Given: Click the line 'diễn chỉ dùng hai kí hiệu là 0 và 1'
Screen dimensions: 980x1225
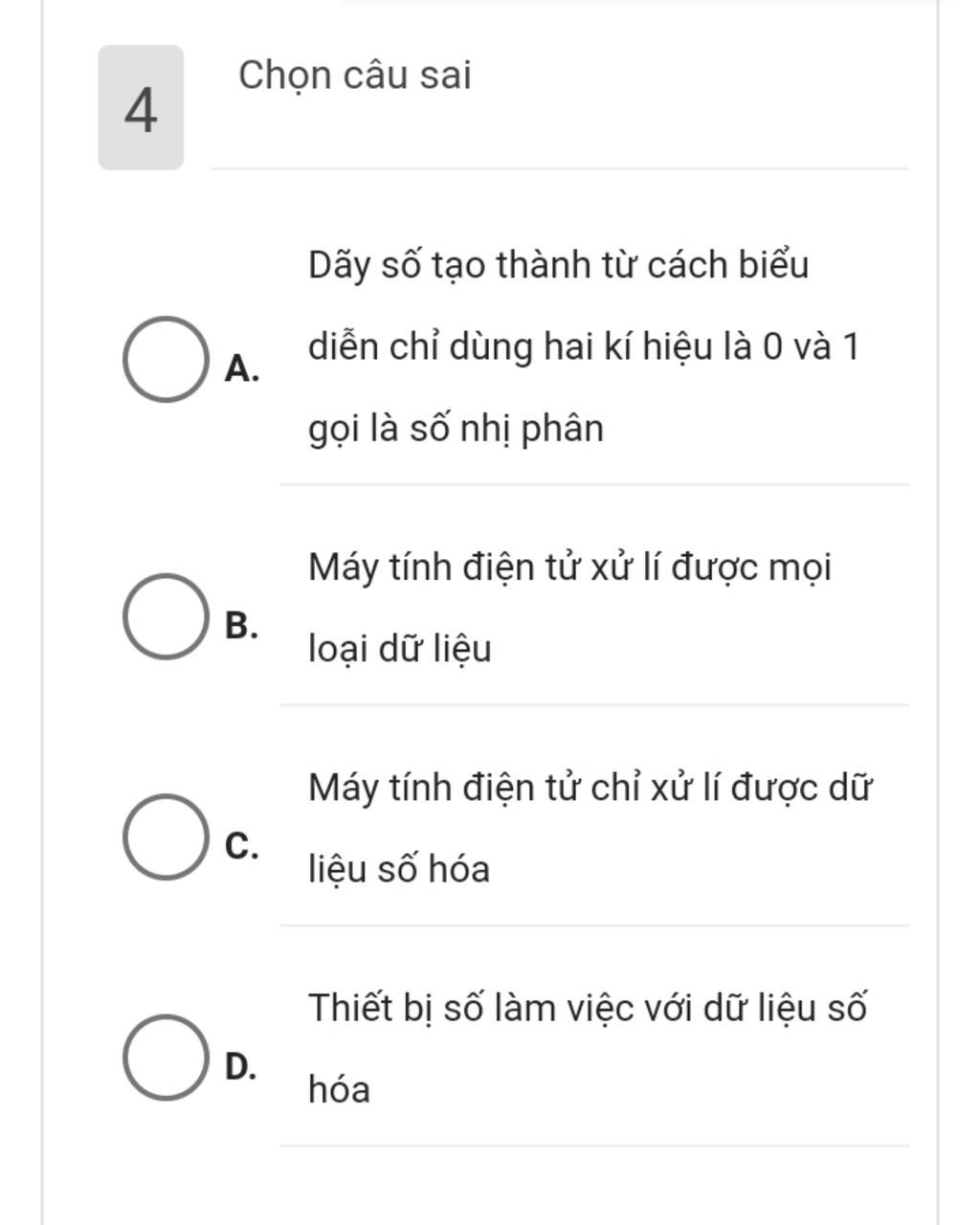Looking at the screenshot, I should [584, 347].
